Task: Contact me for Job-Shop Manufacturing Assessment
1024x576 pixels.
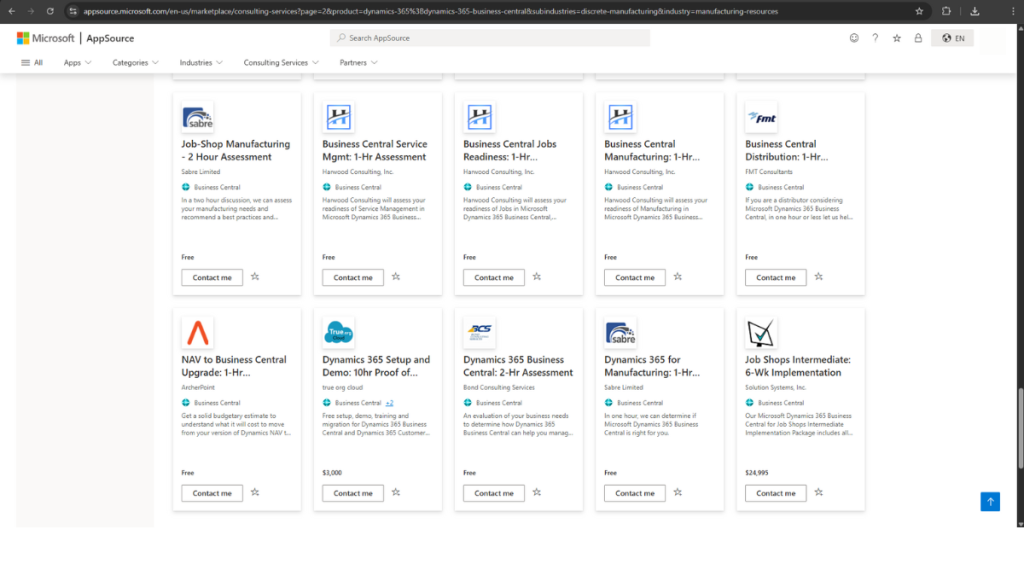Action: (x=212, y=278)
